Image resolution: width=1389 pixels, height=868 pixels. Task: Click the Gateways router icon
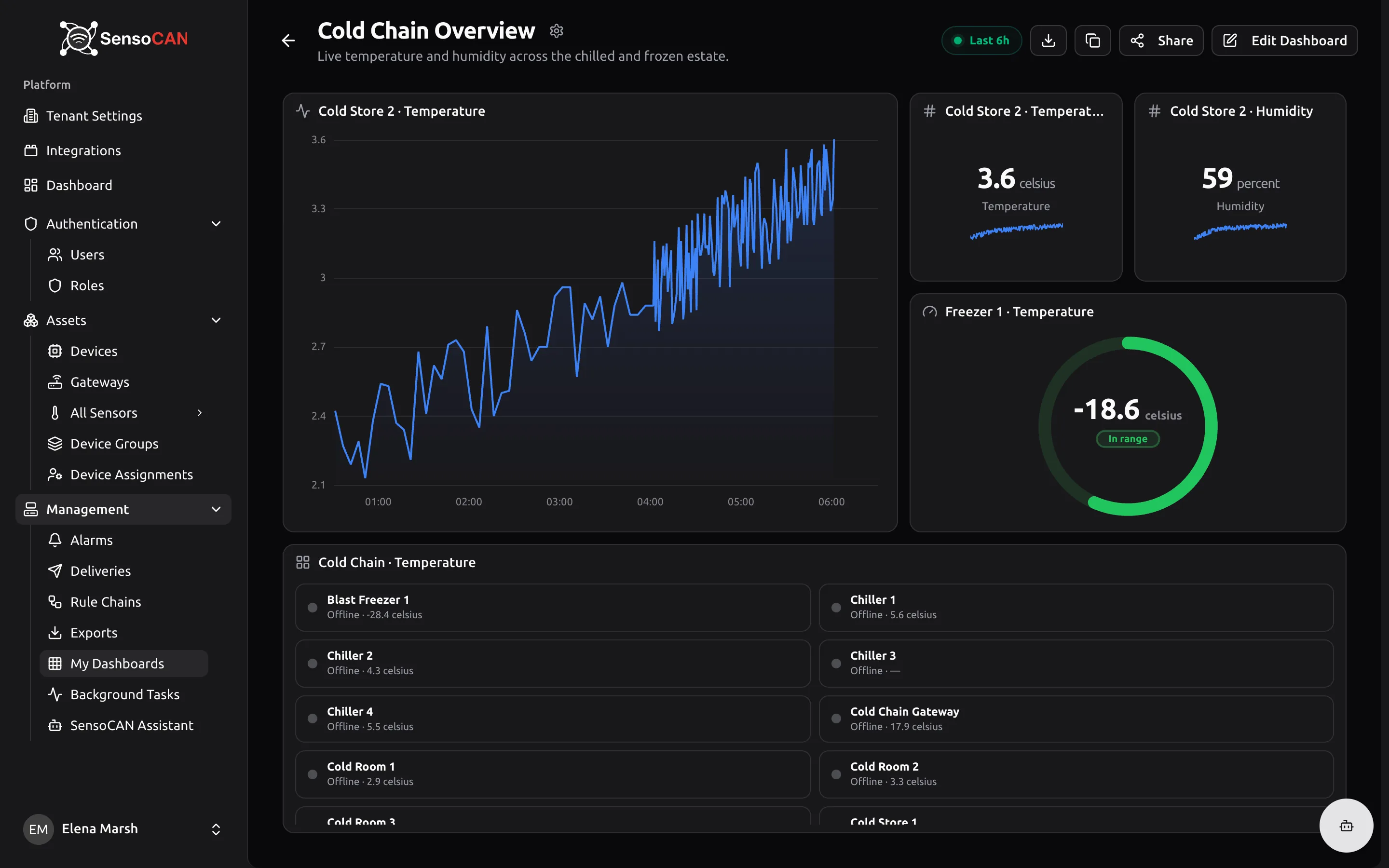(55, 382)
